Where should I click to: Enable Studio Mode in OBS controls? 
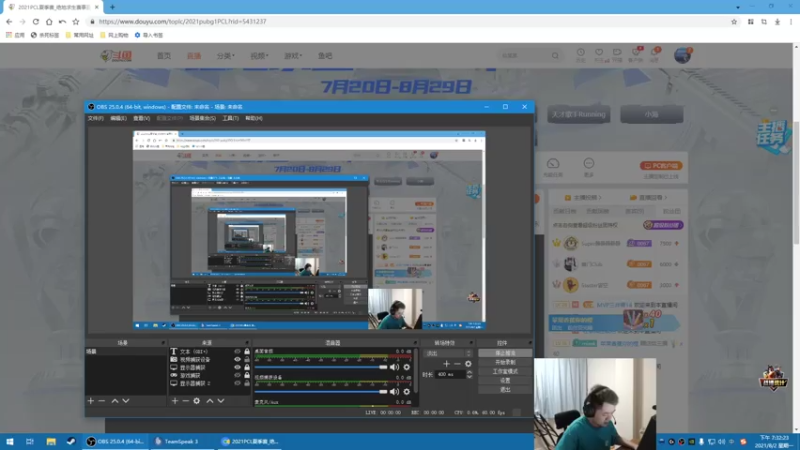pos(505,371)
